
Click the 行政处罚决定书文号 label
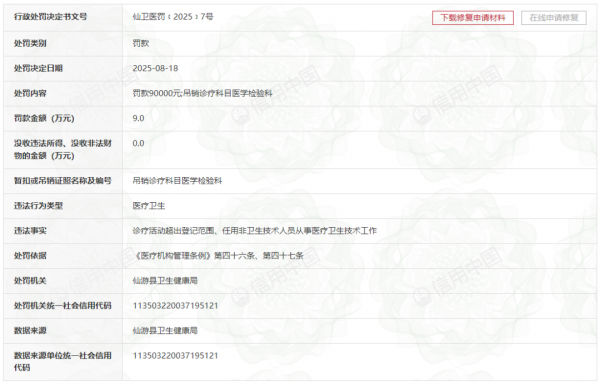click(51, 17)
